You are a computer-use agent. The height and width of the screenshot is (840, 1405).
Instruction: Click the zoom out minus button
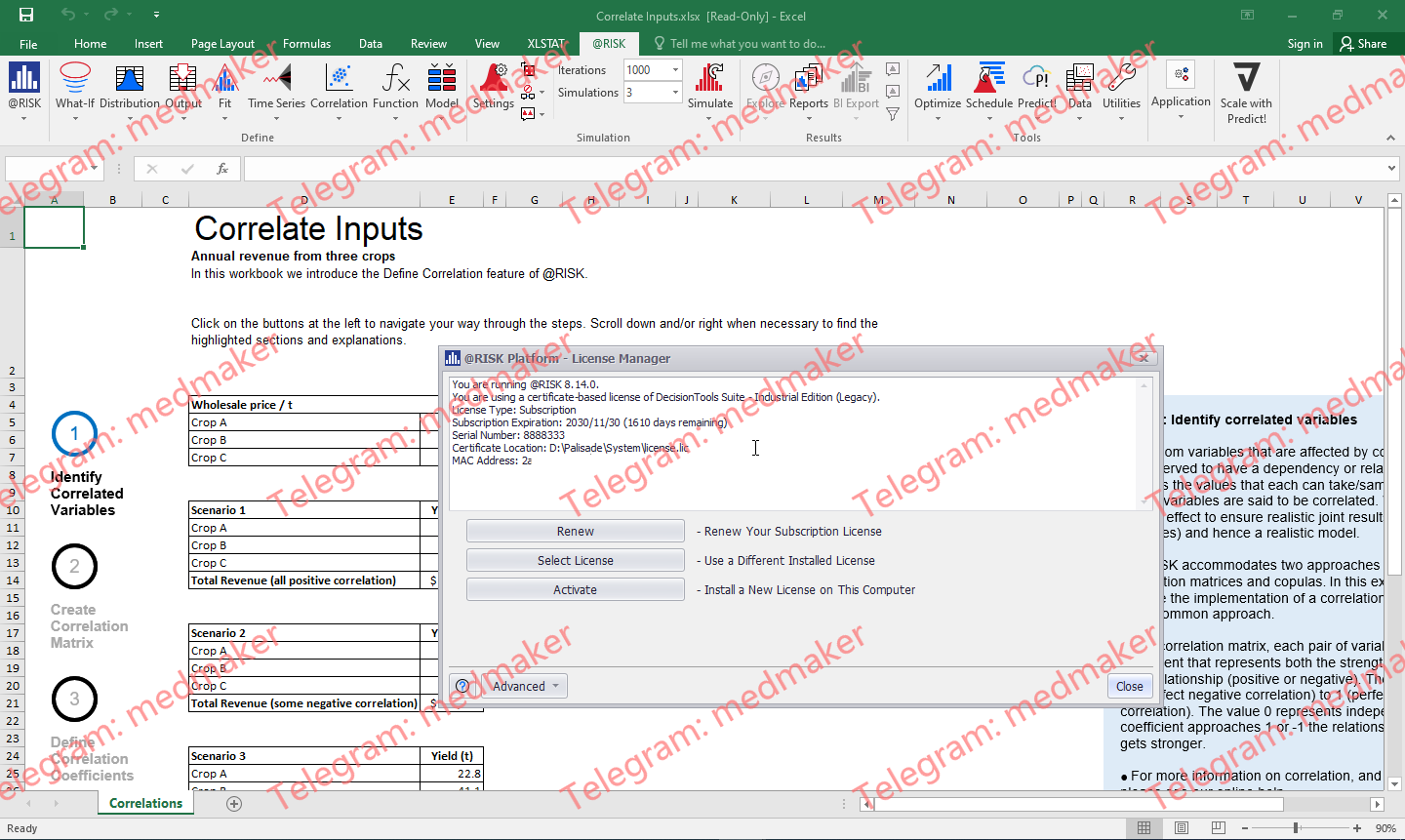pyautogui.click(x=1245, y=828)
